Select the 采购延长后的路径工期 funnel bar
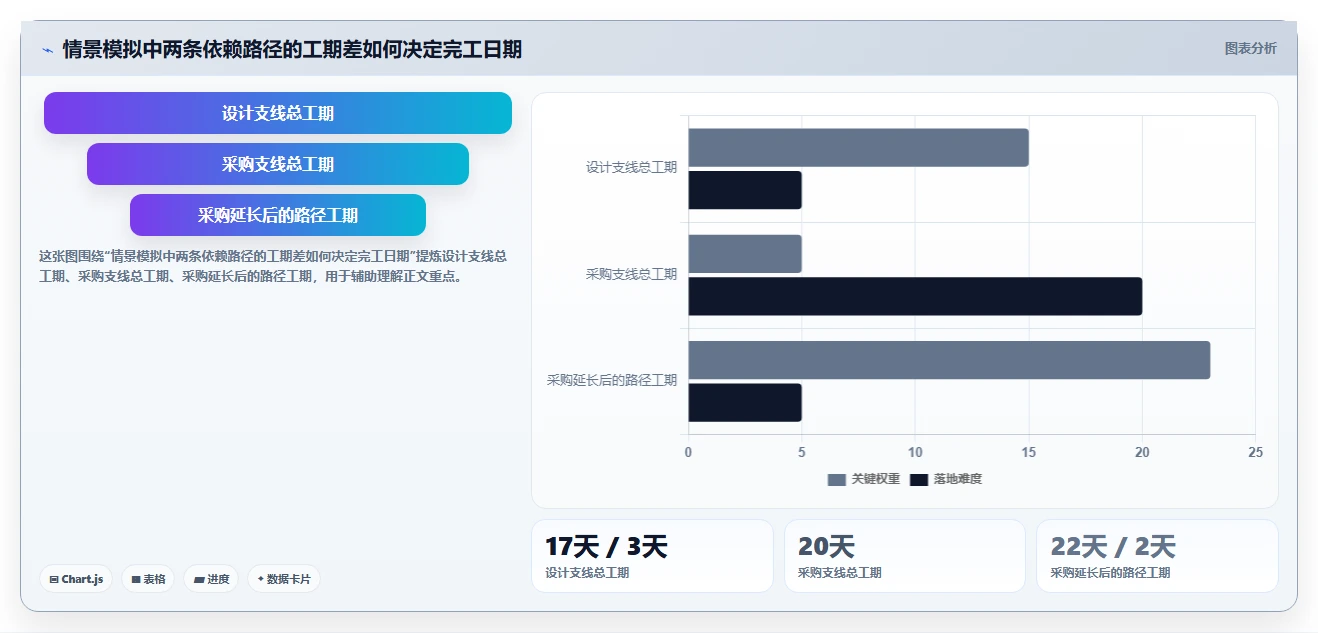1318x633 pixels. click(x=278, y=215)
